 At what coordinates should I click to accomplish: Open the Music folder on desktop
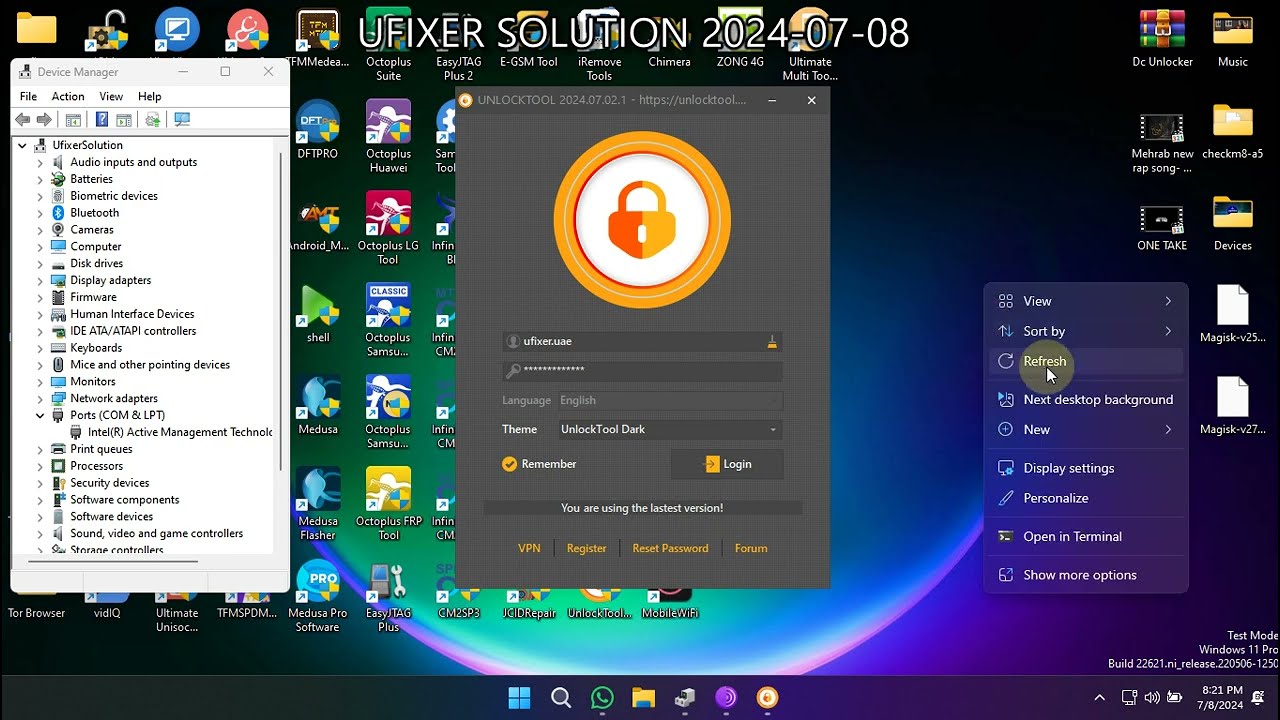pos(1233,38)
